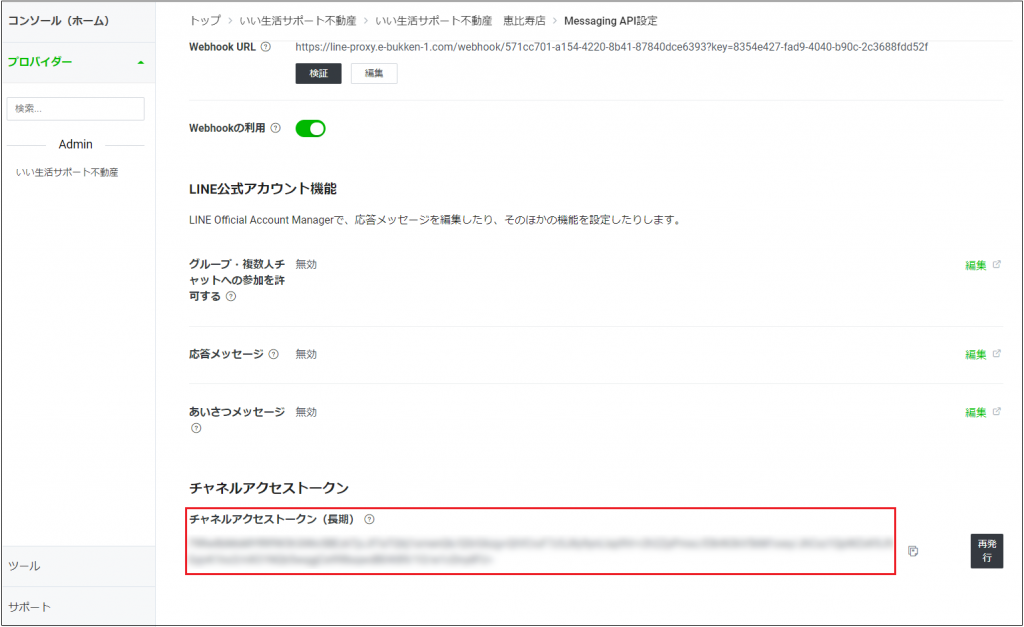Screen dimensions: 1024x627
Task: Click 無効 status in あいさつメッセージ row
Action: coord(306,412)
